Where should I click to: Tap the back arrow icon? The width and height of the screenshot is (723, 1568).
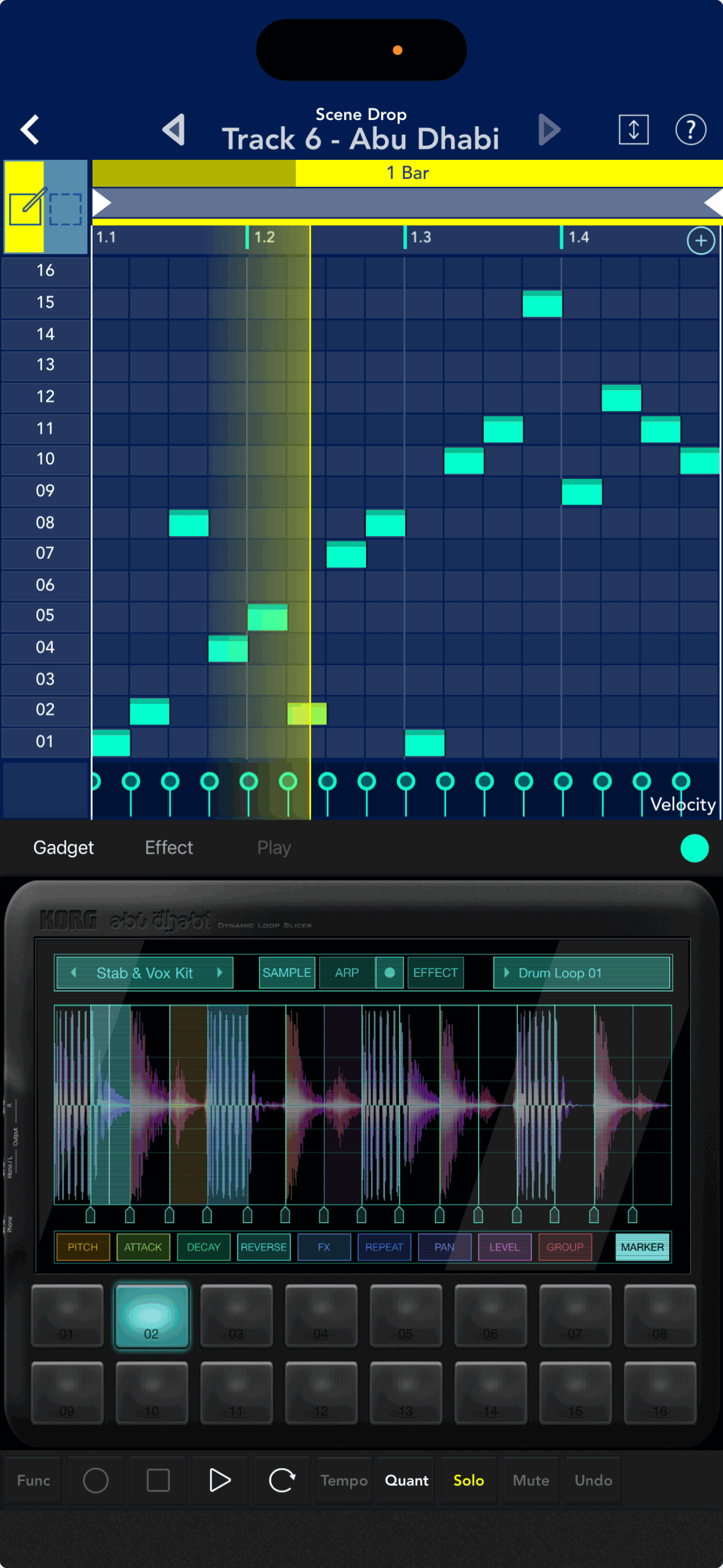(x=30, y=130)
